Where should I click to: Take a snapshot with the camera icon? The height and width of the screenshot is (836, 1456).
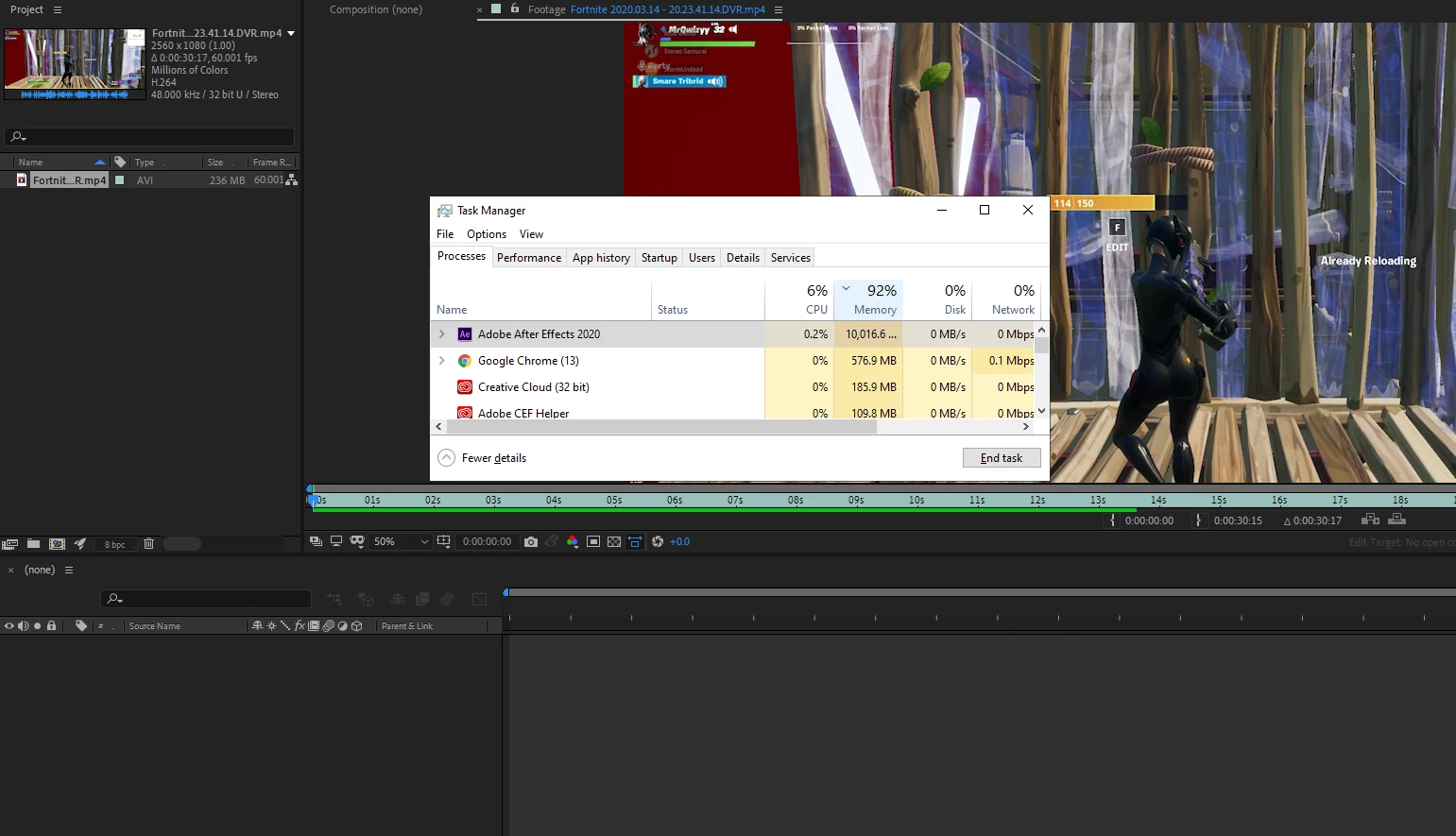click(x=531, y=541)
